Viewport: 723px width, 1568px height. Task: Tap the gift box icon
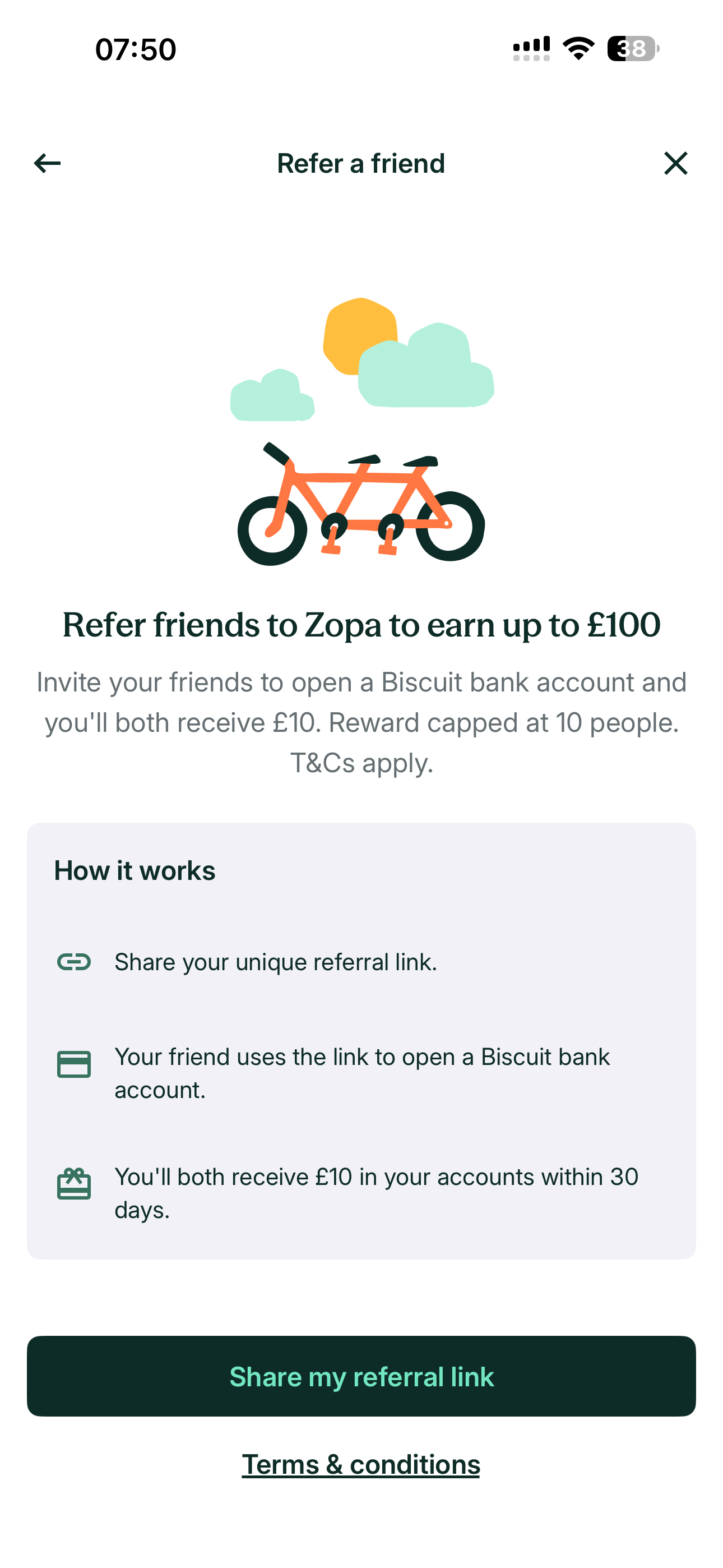point(73,1184)
